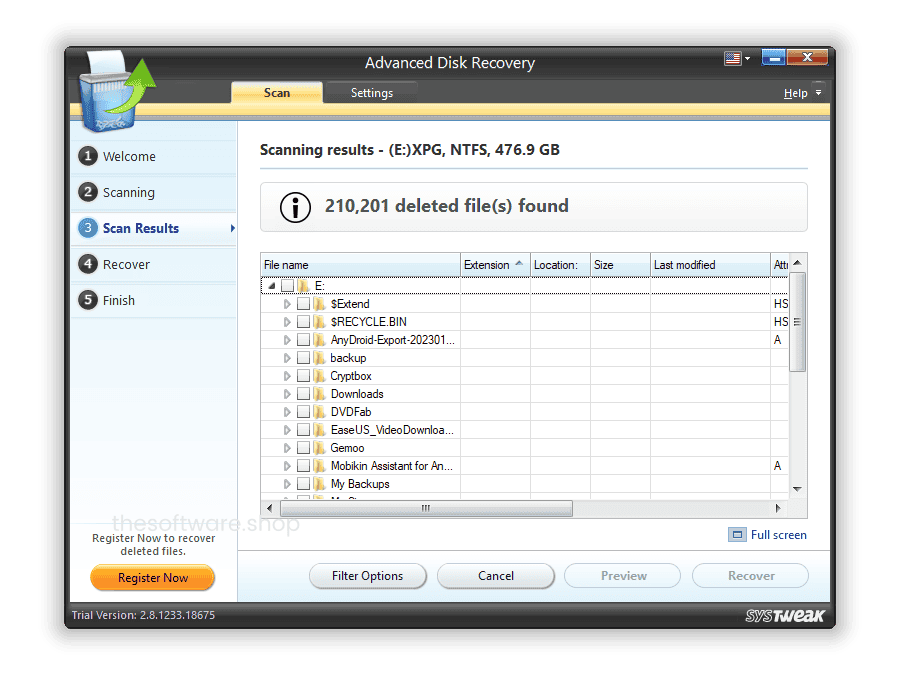Viewport: 900px width, 675px height.
Task: Check the backup folder checkbox
Action: pos(304,358)
